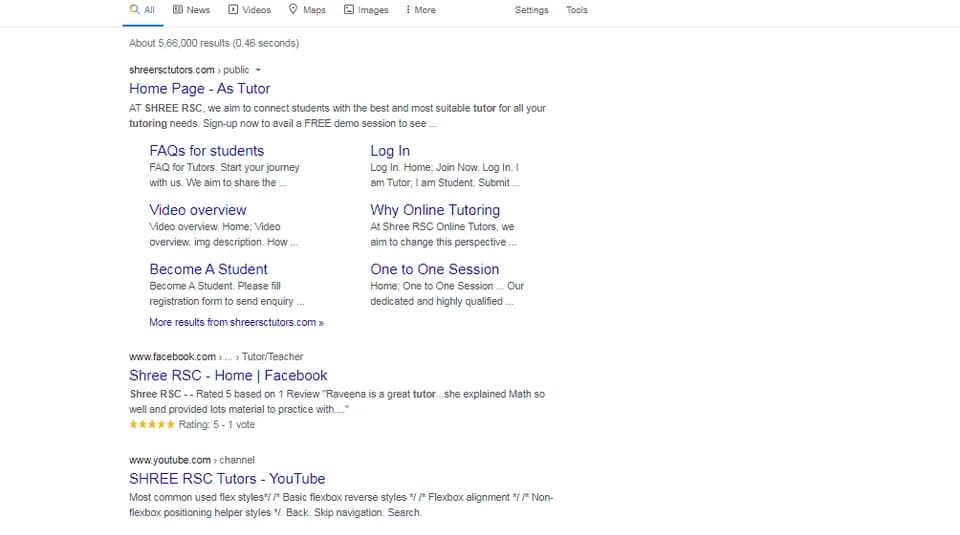Open the Video overview sitelink
Screen dimensions: 960x535
tap(197, 210)
